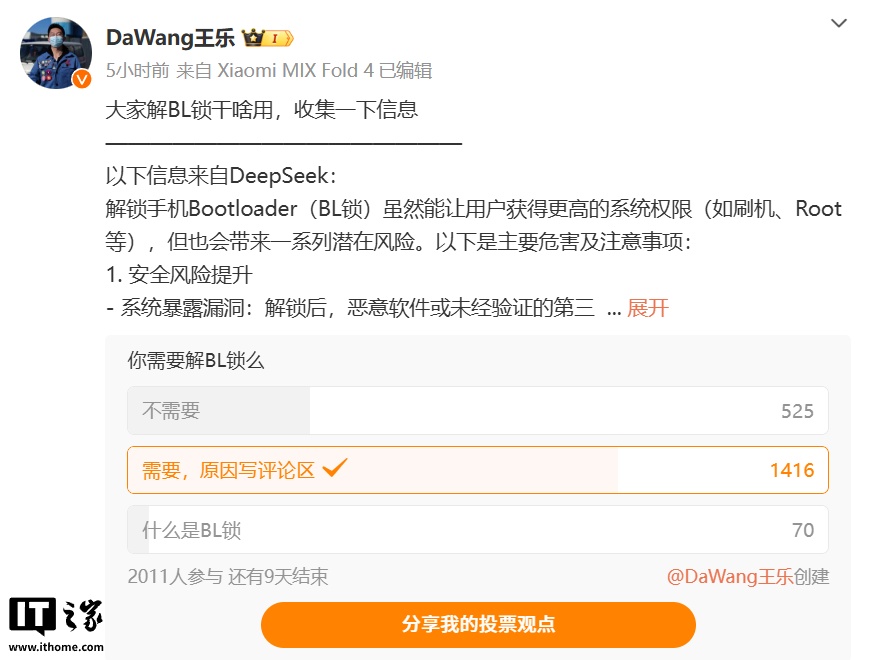Click the 1416 vote count

coord(792,470)
